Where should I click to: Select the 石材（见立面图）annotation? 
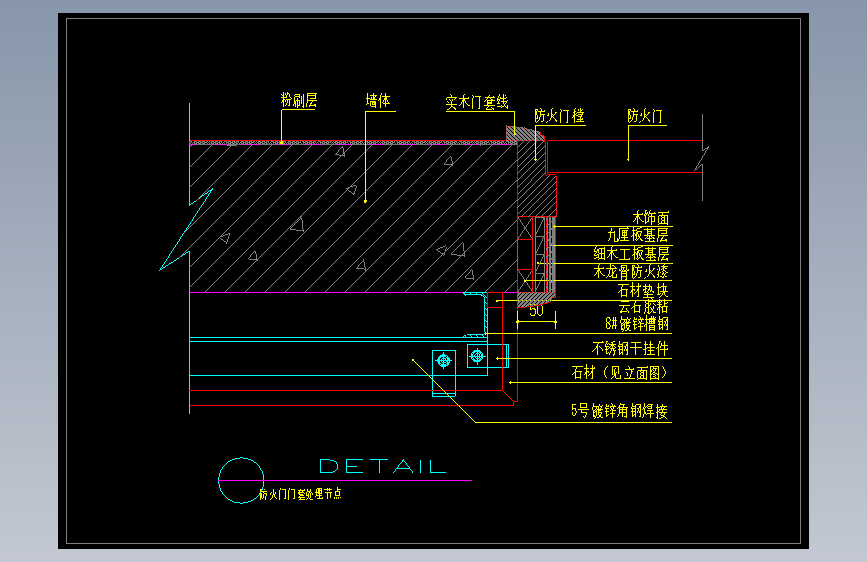tap(620, 373)
